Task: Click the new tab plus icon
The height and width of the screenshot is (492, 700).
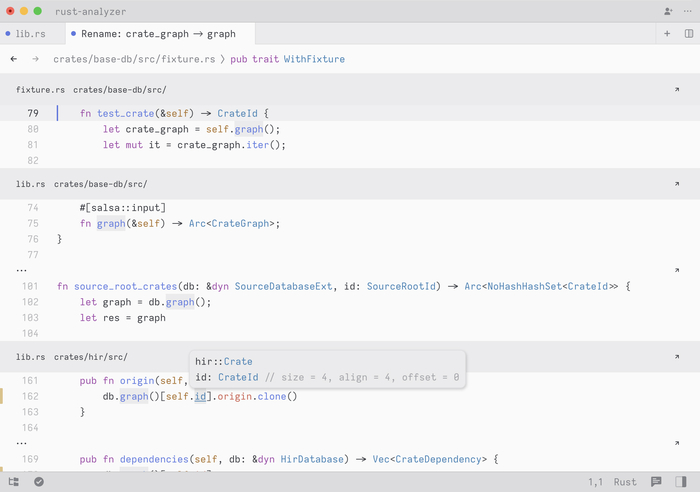Action: pyautogui.click(x=667, y=33)
